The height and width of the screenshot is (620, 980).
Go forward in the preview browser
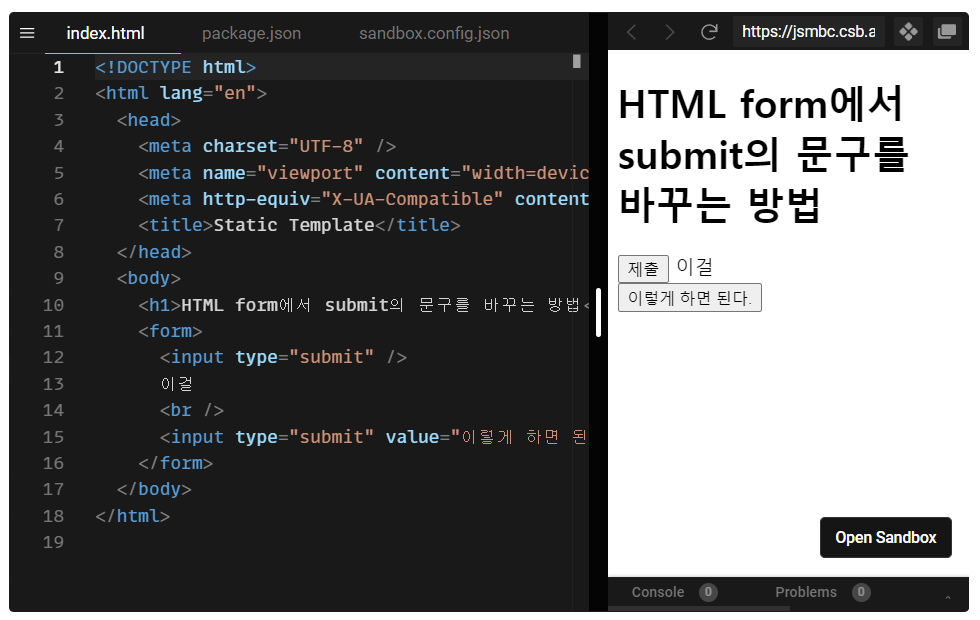pos(669,32)
